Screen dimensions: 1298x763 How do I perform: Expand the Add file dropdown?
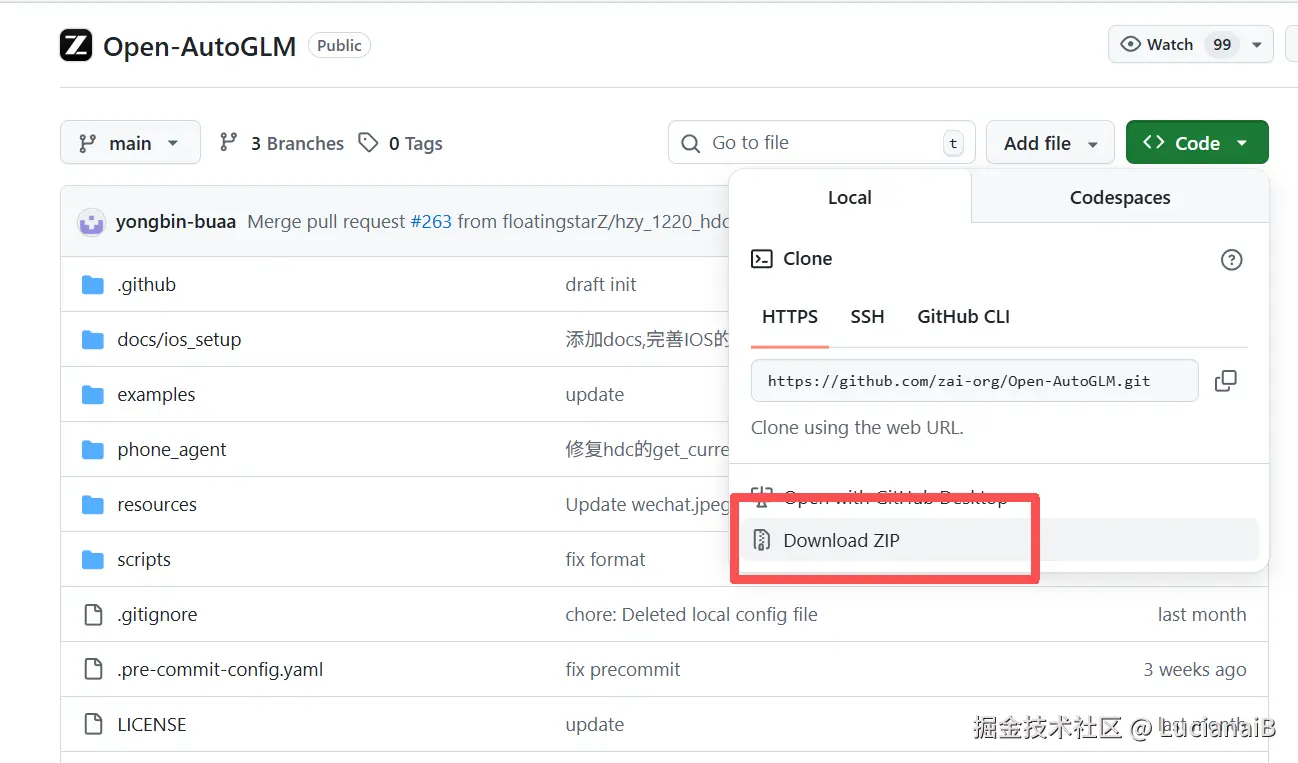[x=1050, y=143]
